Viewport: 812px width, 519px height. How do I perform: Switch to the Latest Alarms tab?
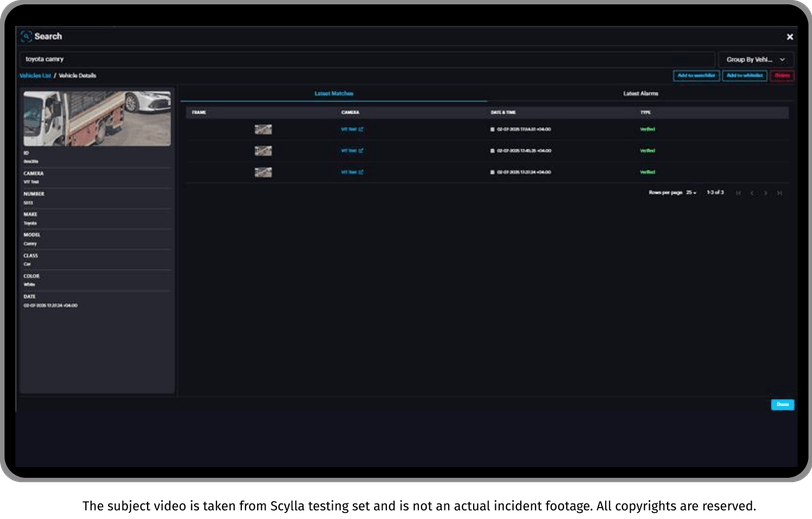pos(641,94)
